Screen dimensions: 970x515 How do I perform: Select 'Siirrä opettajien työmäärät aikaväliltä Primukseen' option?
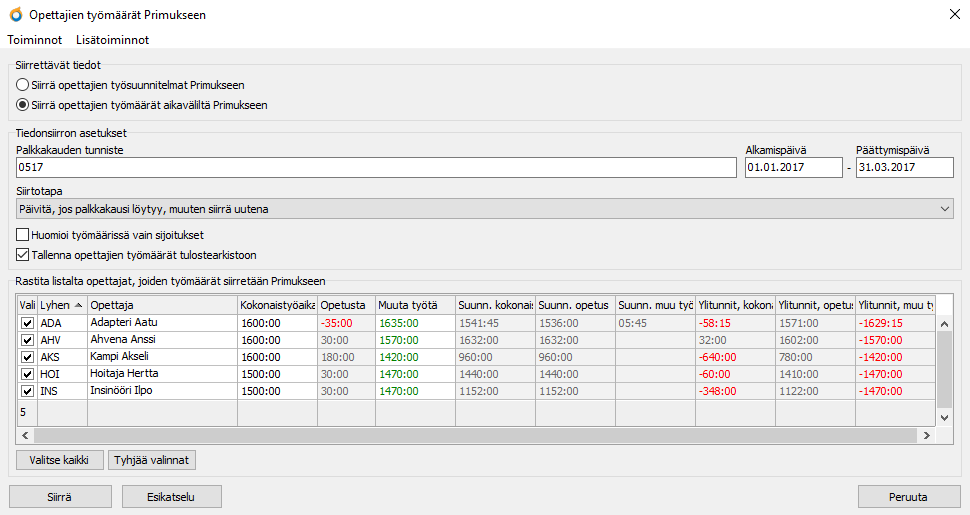(x=23, y=105)
